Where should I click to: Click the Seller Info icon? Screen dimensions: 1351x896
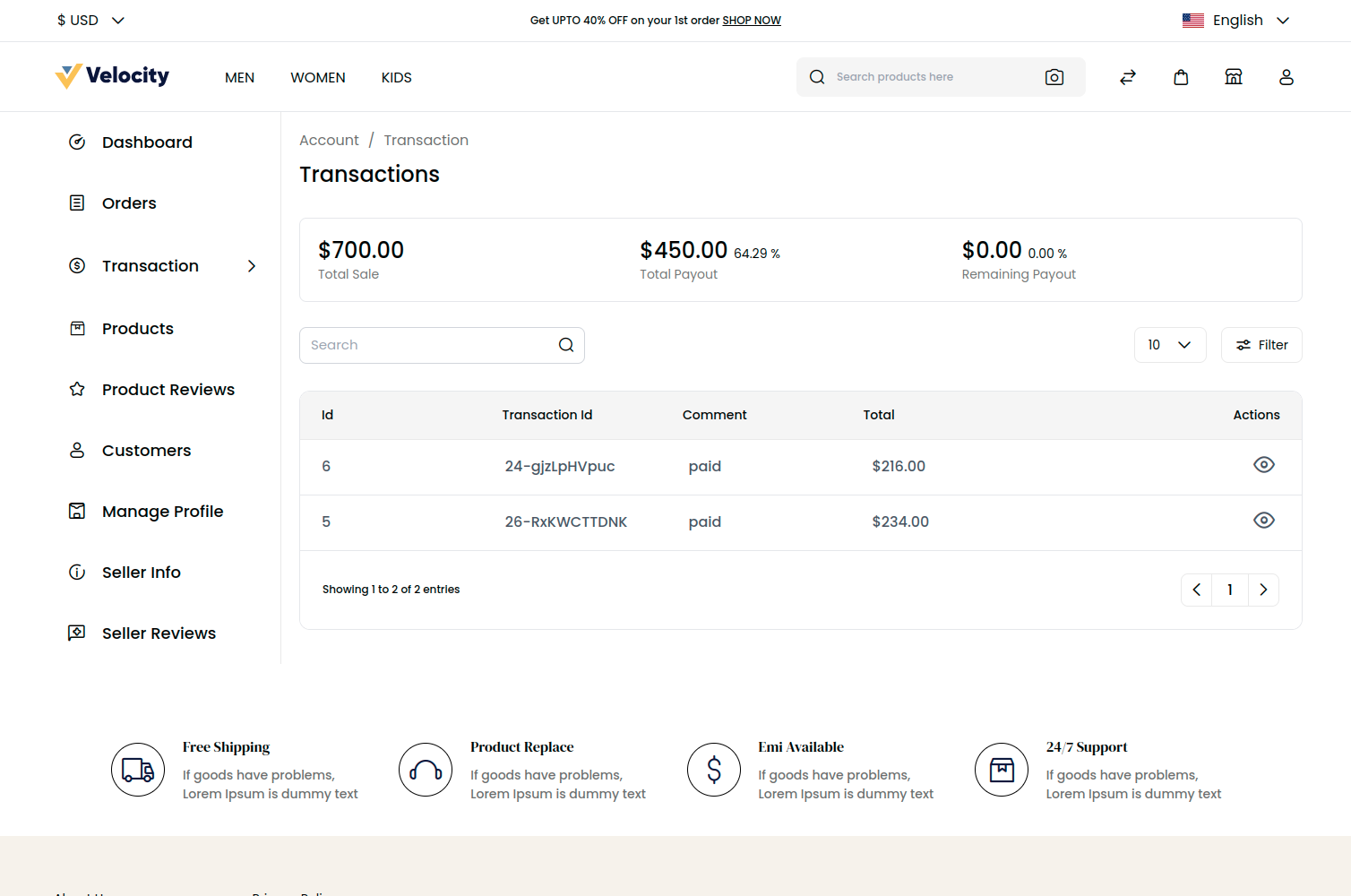(77, 572)
